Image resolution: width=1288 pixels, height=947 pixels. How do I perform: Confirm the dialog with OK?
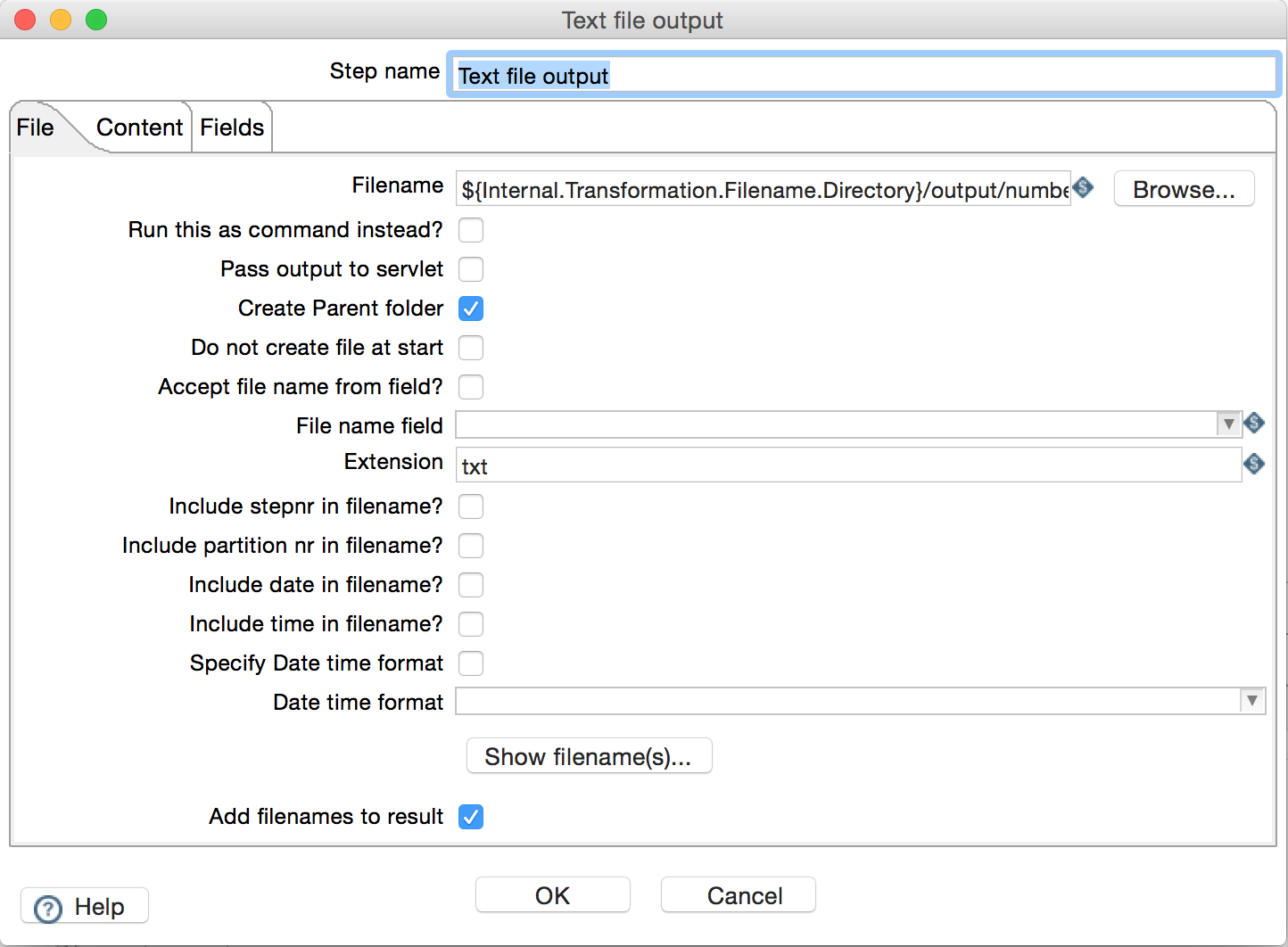(552, 895)
